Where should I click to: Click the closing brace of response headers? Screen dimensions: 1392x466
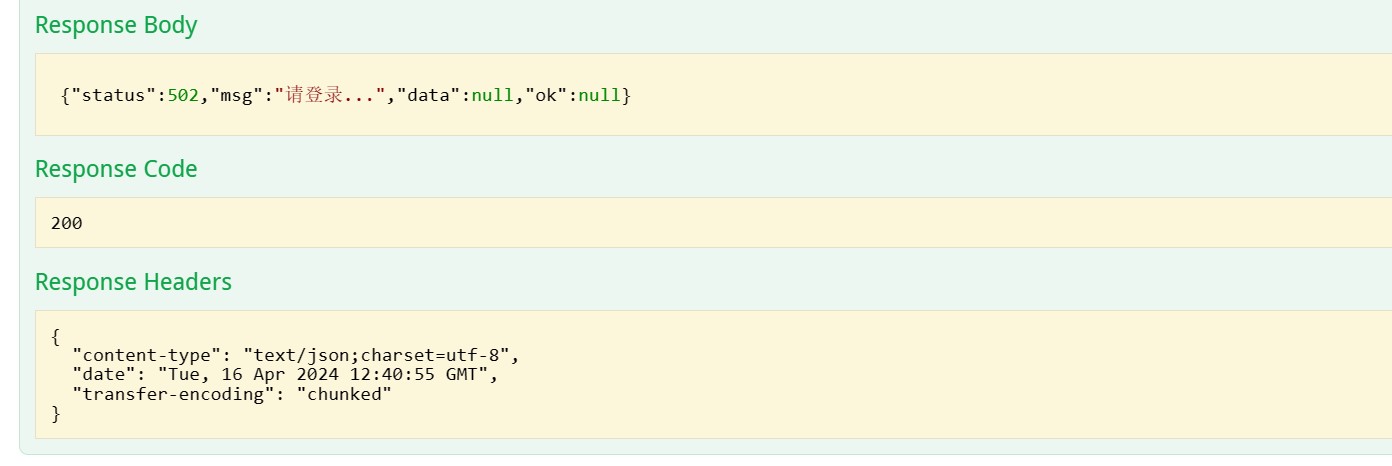click(x=56, y=413)
